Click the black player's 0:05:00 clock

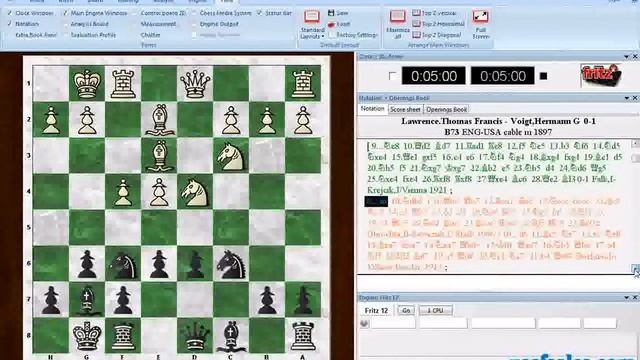pyautogui.click(x=502, y=76)
